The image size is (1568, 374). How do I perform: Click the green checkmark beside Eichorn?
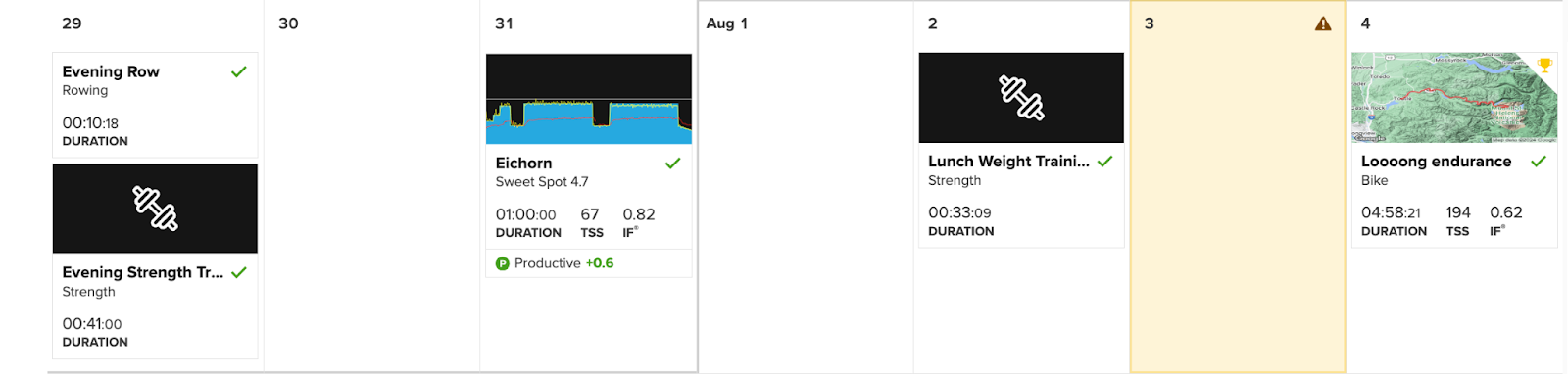pyautogui.click(x=672, y=164)
